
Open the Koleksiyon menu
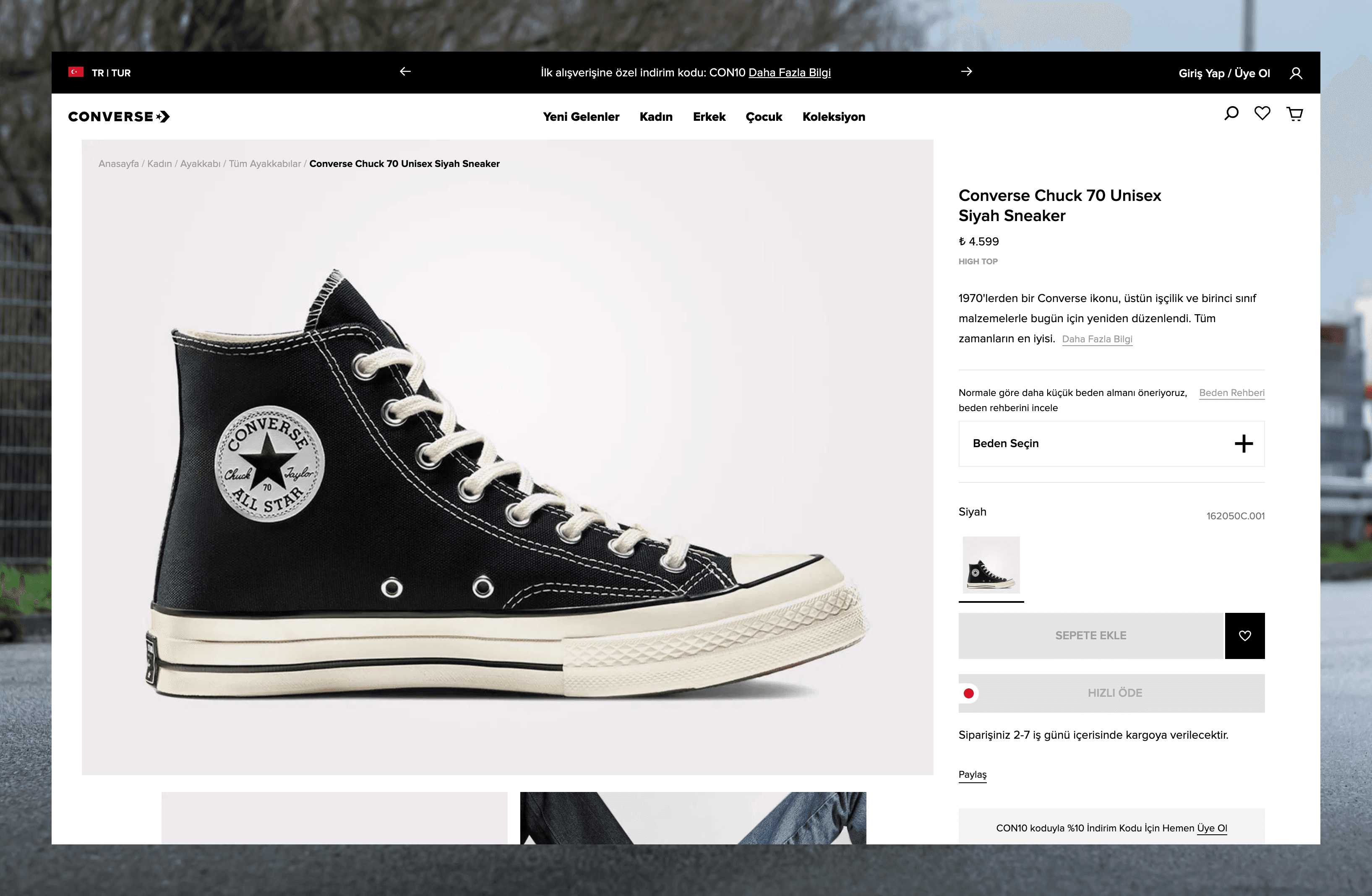click(x=833, y=117)
